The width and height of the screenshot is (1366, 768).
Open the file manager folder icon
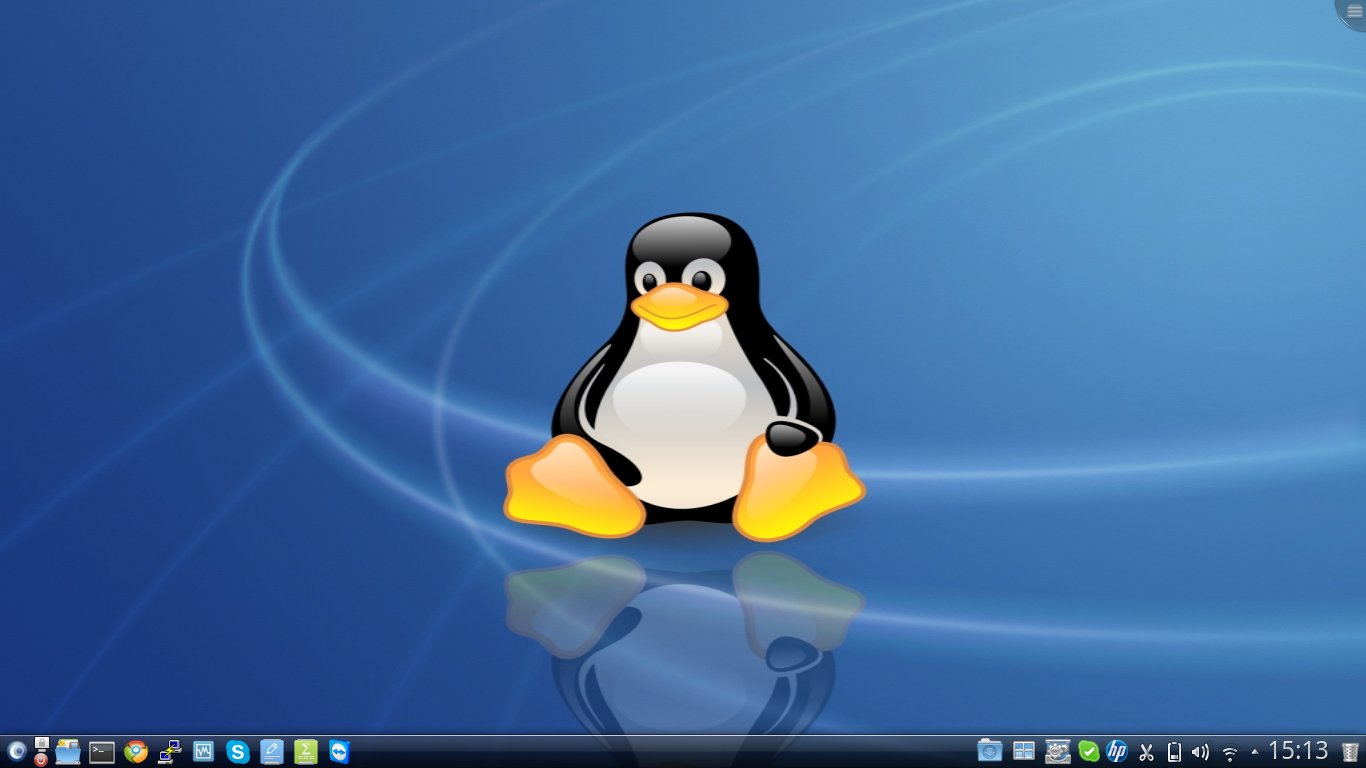tap(68, 752)
